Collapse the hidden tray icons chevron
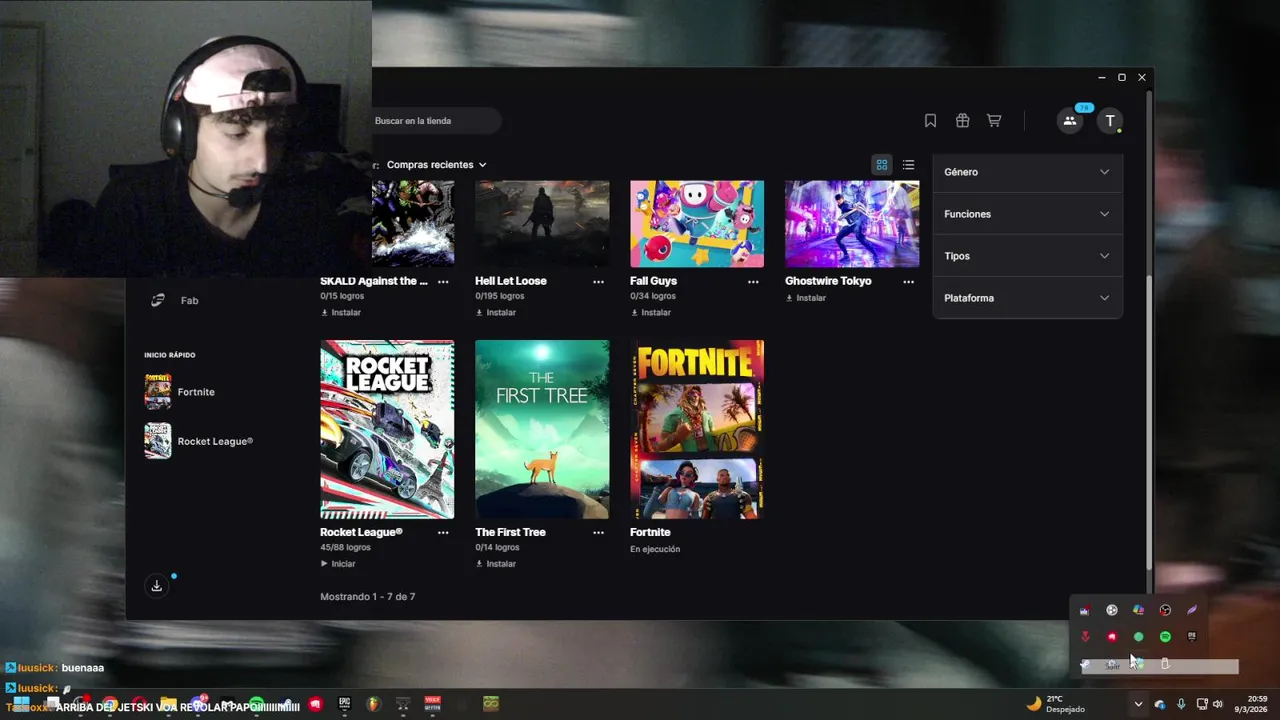The height and width of the screenshot is (720, 1280). pos(1138,705)
